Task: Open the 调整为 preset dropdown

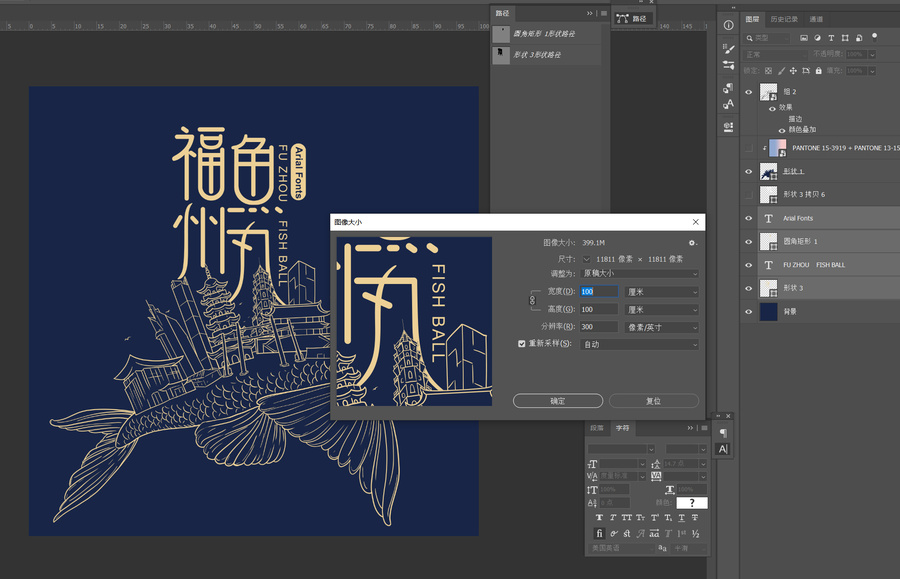Action: tap(639, 274)
